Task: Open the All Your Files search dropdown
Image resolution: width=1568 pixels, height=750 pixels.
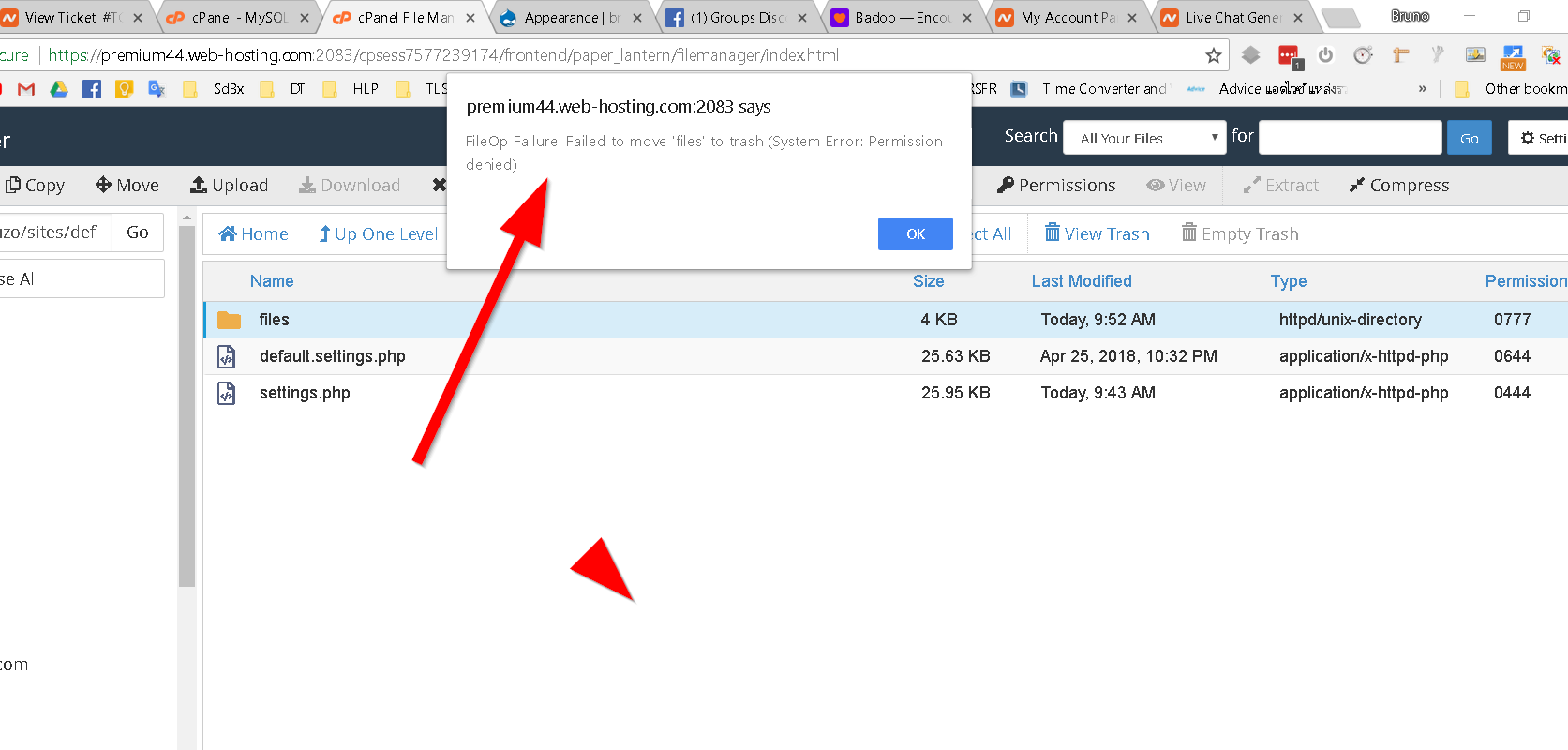Action: (1144, 138)
